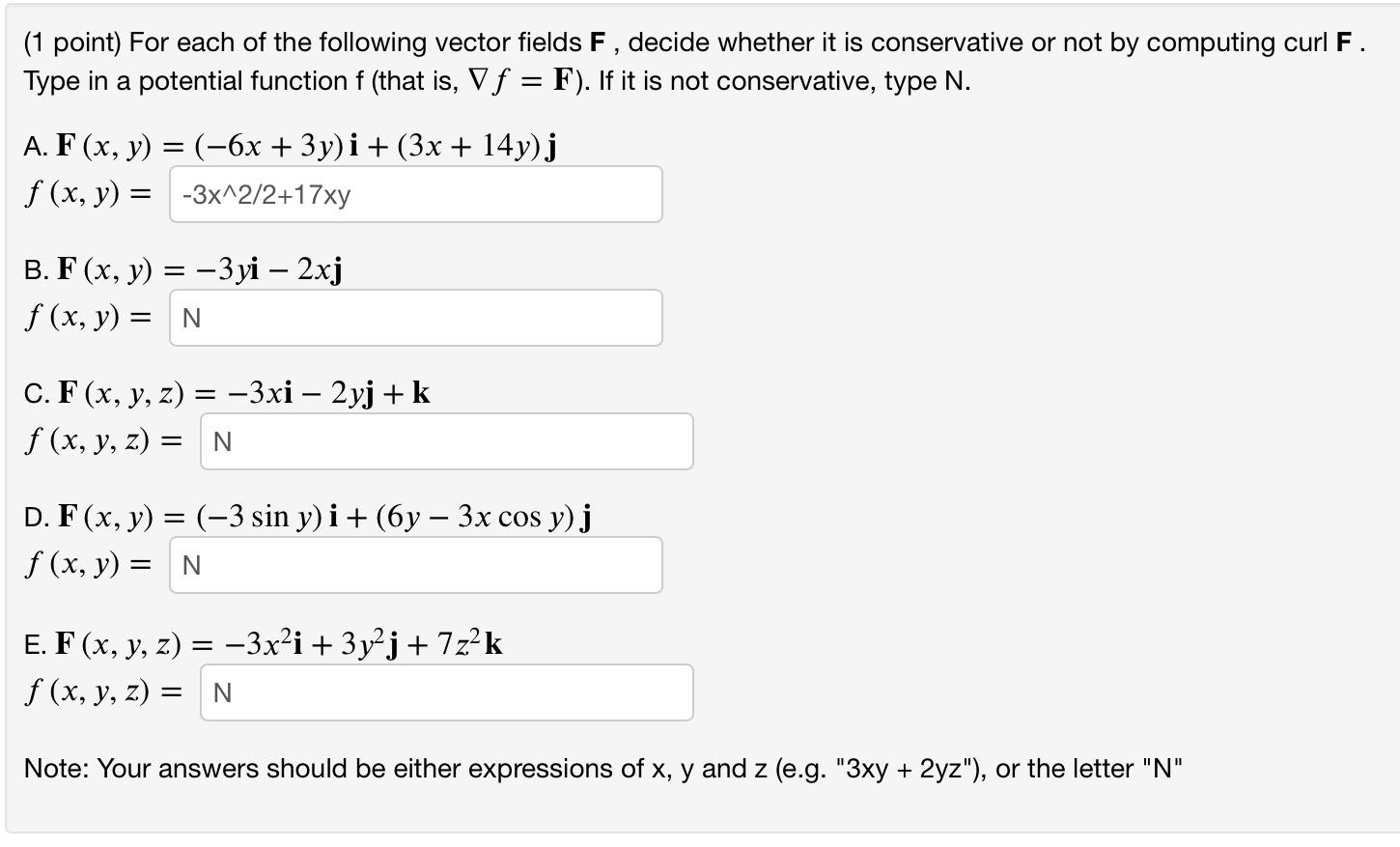Select the part E input box

point(446,692)
